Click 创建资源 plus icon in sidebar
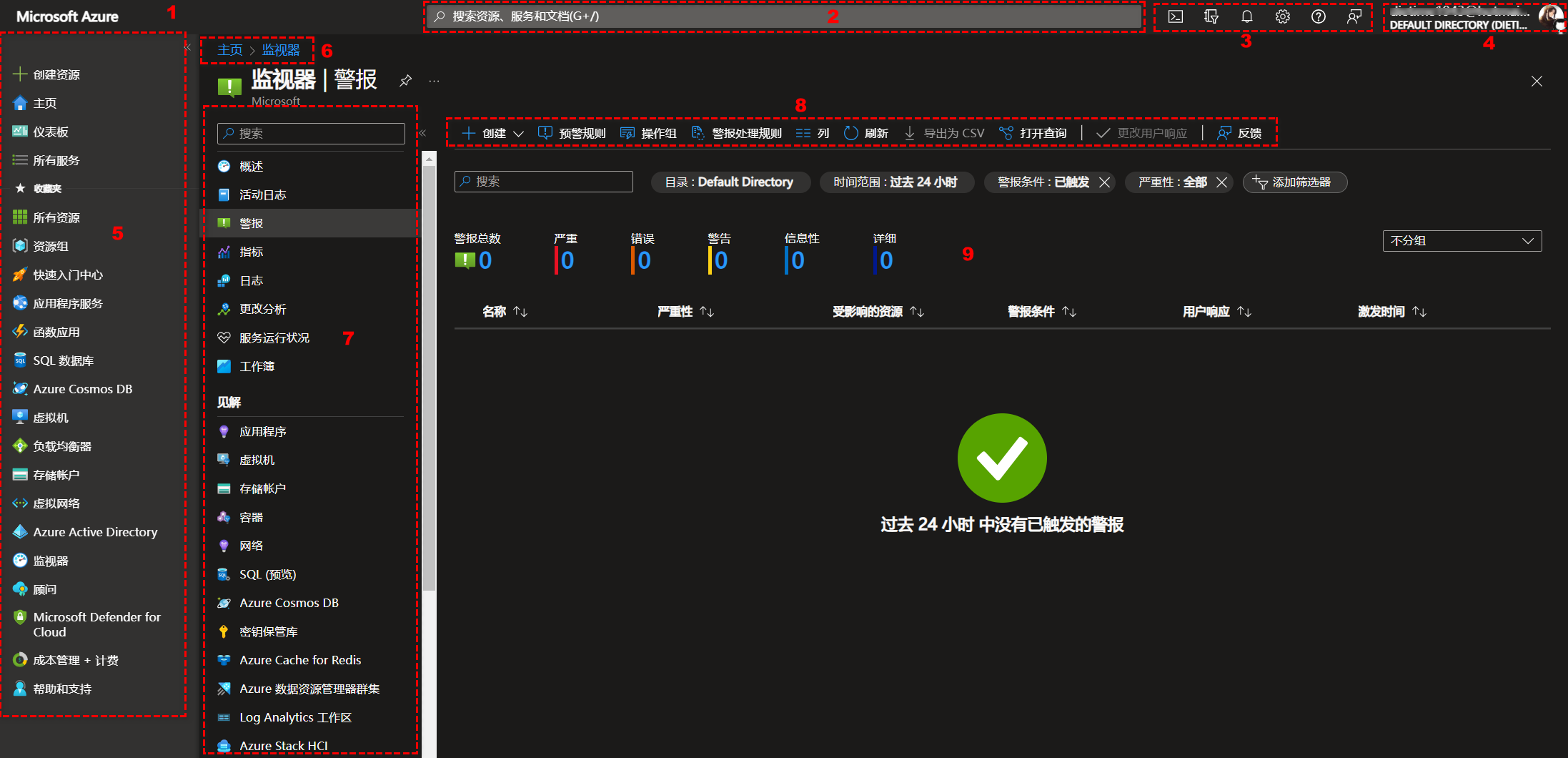 click(x=20, y=74)
